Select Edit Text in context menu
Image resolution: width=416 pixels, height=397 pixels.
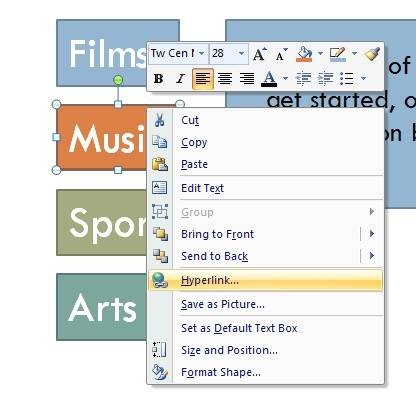click(265, 188)
